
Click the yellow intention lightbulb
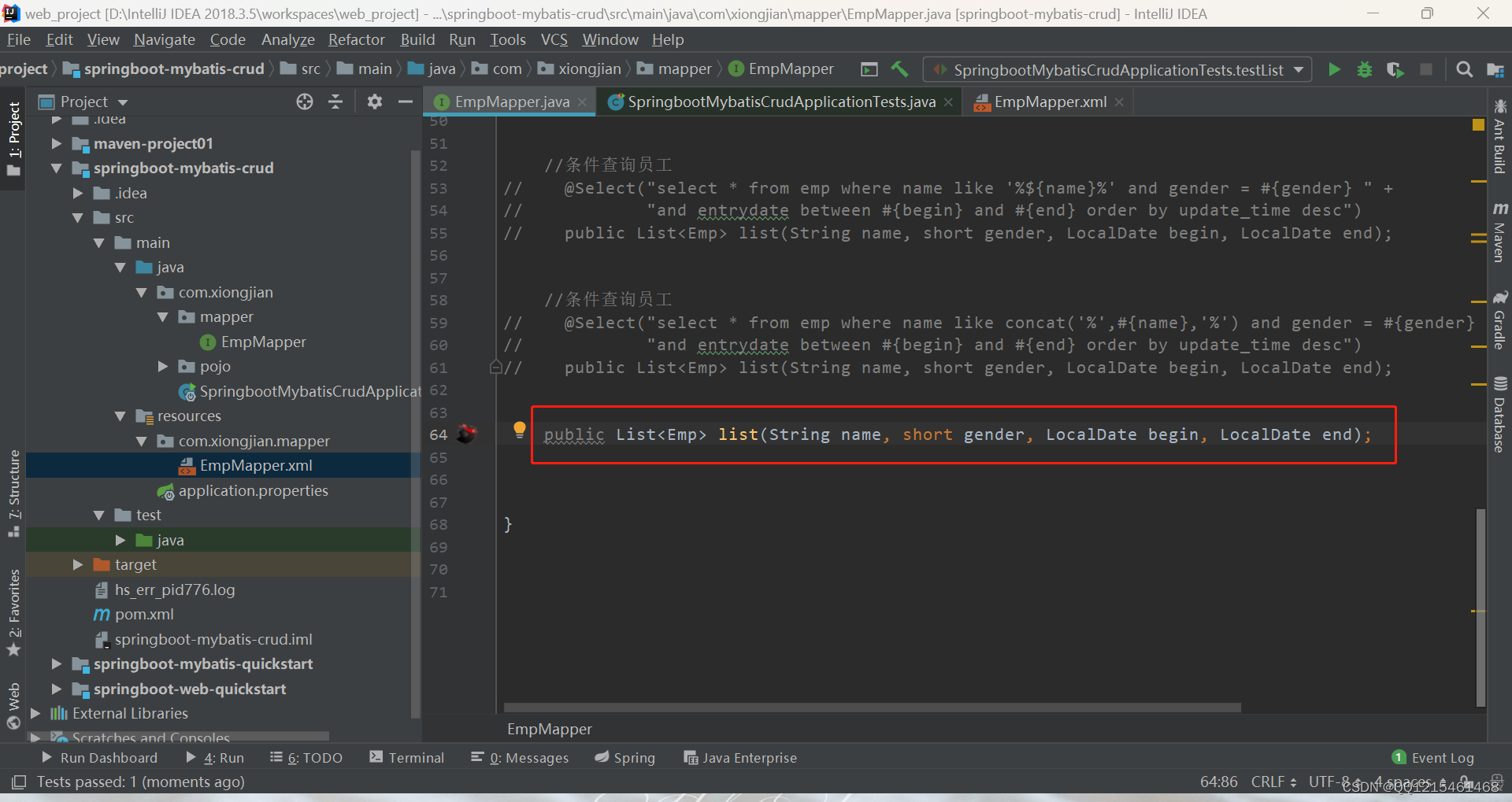coord(519,430)
